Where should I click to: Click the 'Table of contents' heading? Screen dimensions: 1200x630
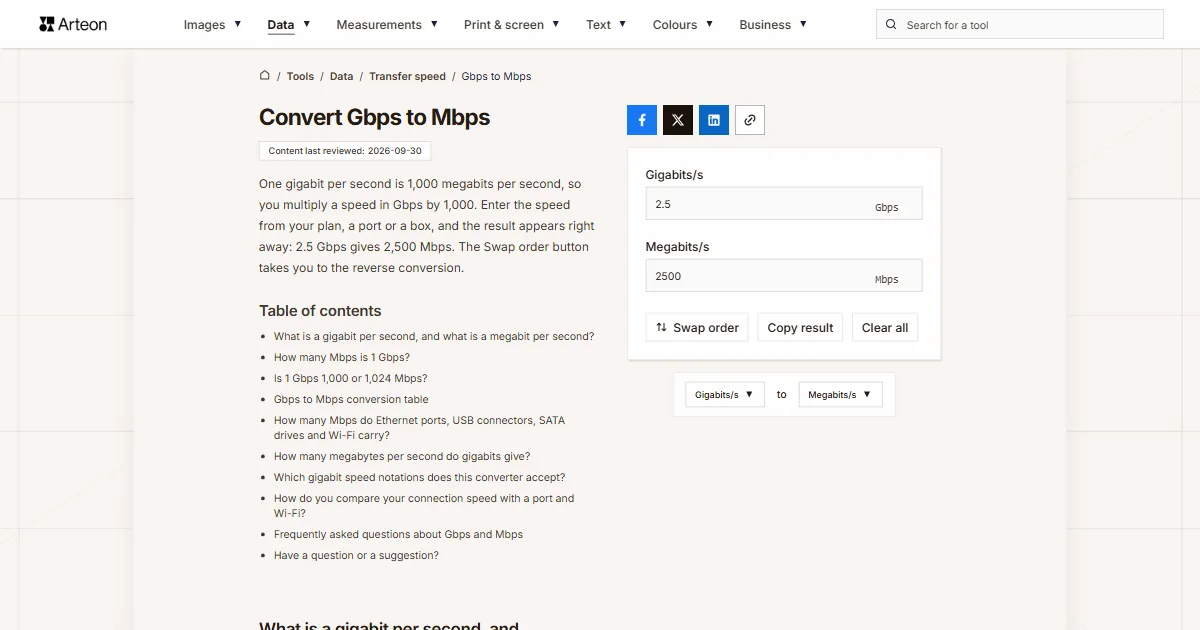[320, 310]
